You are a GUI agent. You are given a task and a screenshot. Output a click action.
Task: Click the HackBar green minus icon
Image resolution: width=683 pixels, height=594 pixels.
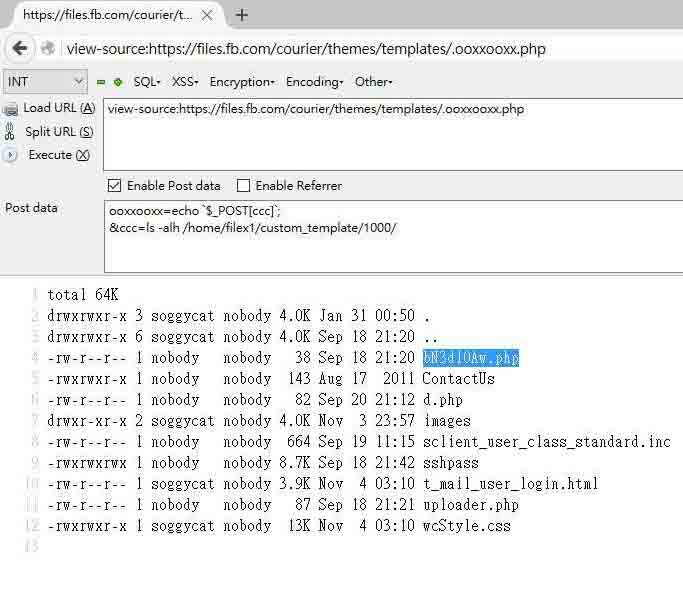click(101, 82)
